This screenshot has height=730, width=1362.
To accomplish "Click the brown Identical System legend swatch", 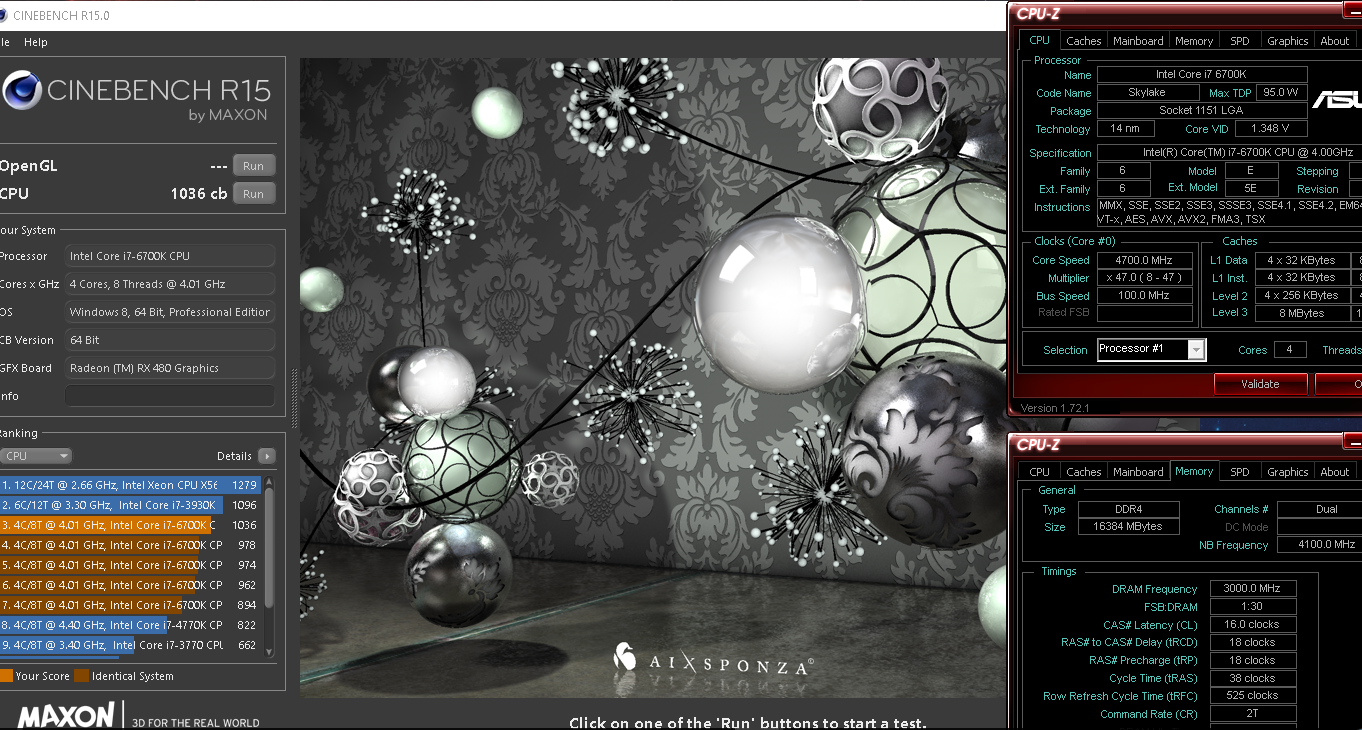I will pos(82,676).
